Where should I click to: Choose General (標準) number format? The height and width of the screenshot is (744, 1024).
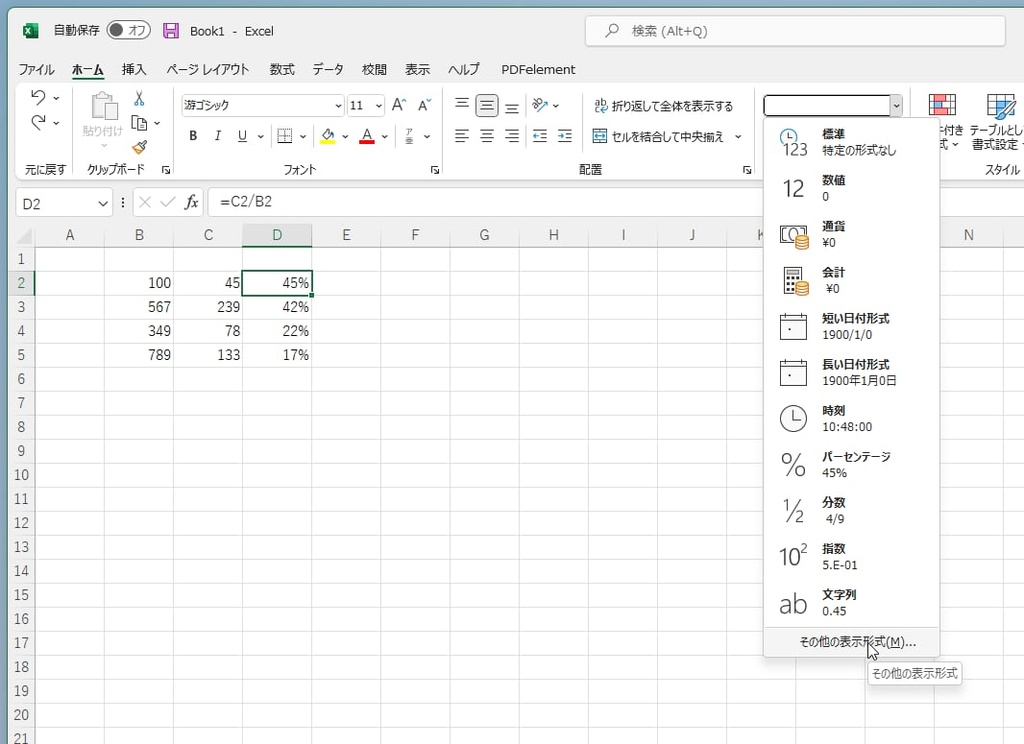click(851, 142)
